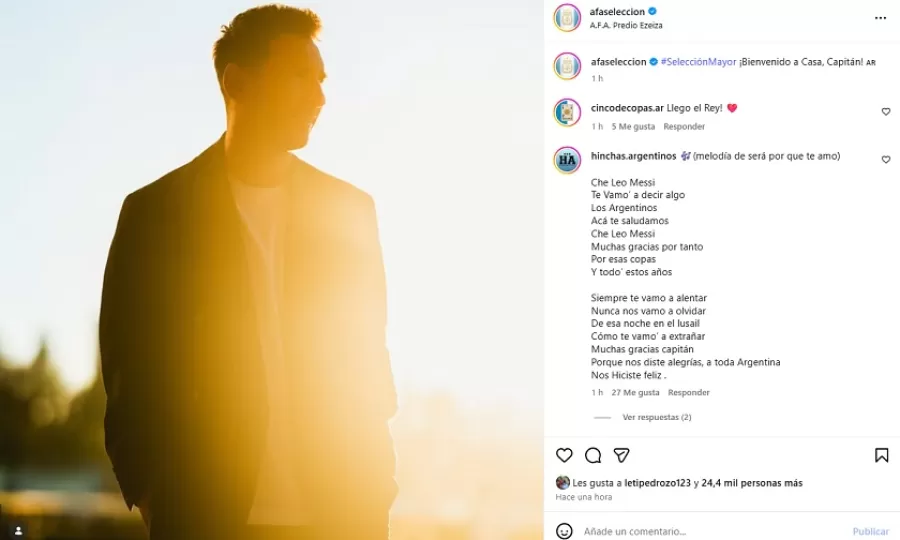Open cincodecopas.ar profile picture
This screenshot has height=540, width=900.
coord(567,112)
